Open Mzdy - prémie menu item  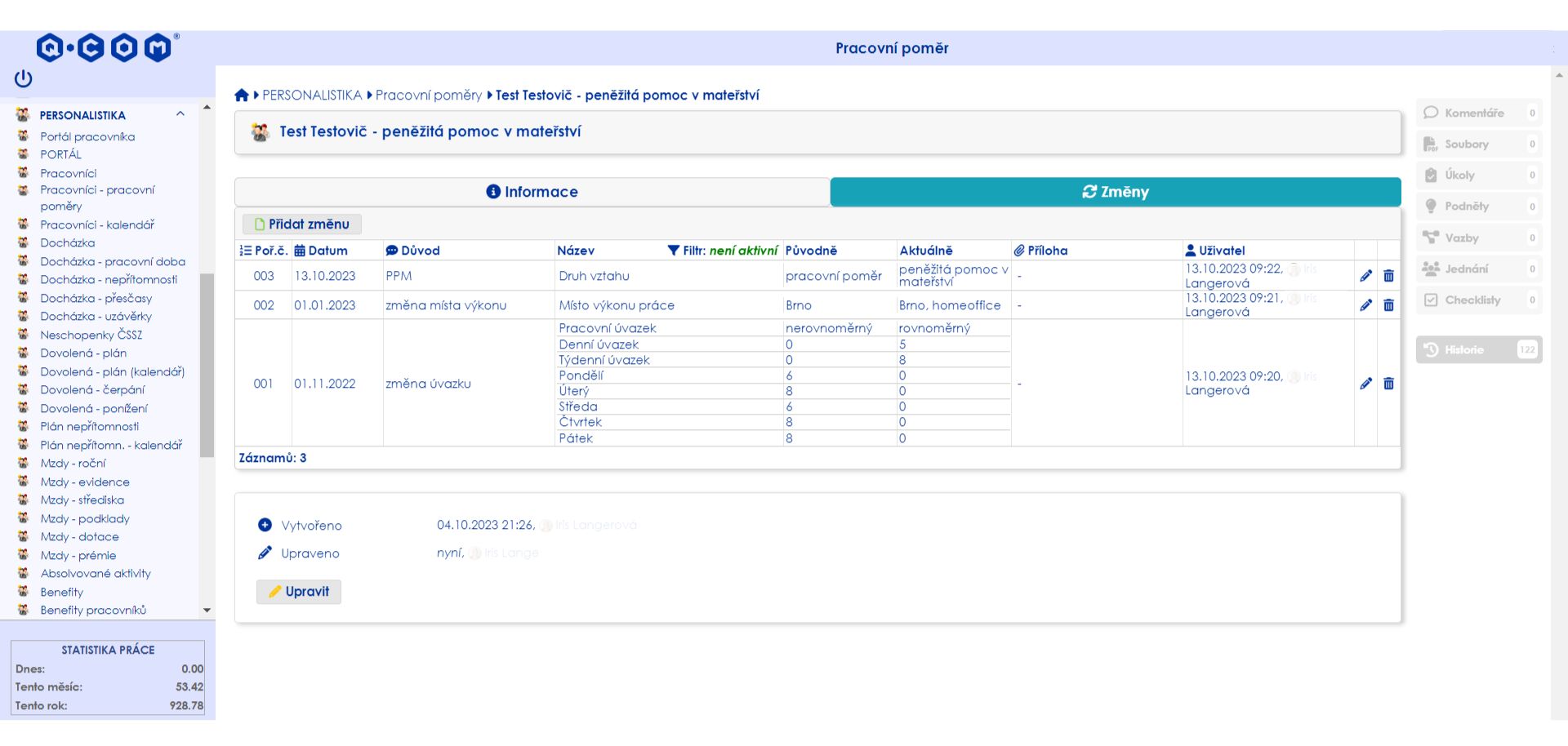pyautogui.click(x=78, y=555)
